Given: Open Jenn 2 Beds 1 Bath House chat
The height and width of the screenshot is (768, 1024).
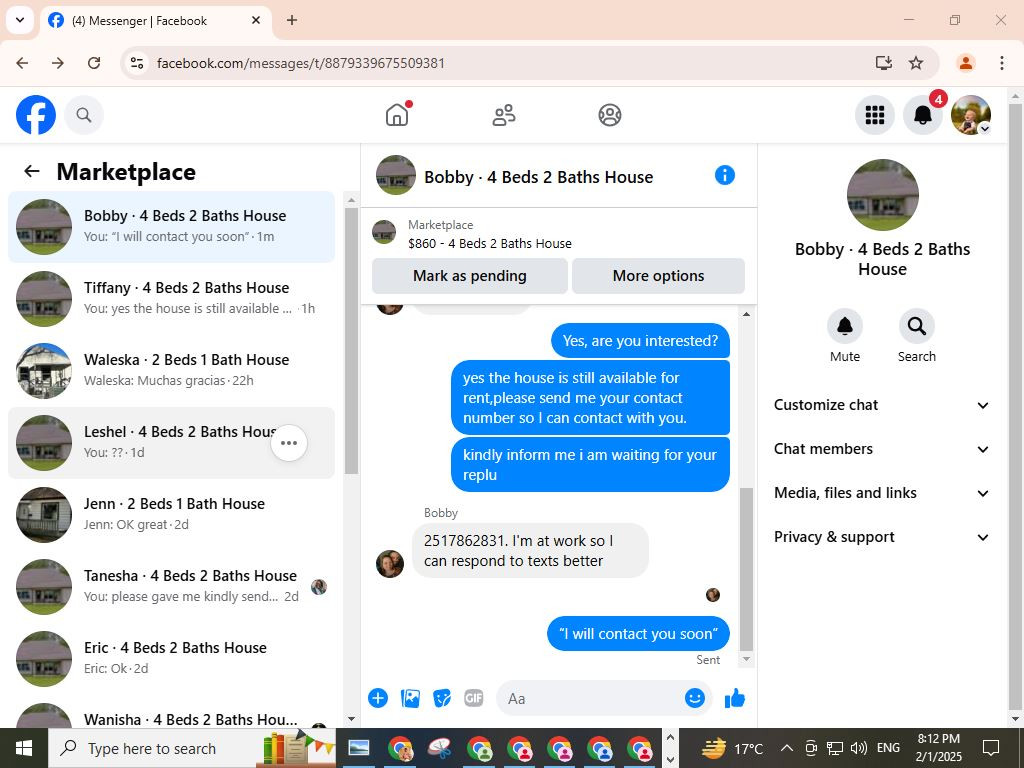Looking at the screenshot, I should tap(171, 515).
